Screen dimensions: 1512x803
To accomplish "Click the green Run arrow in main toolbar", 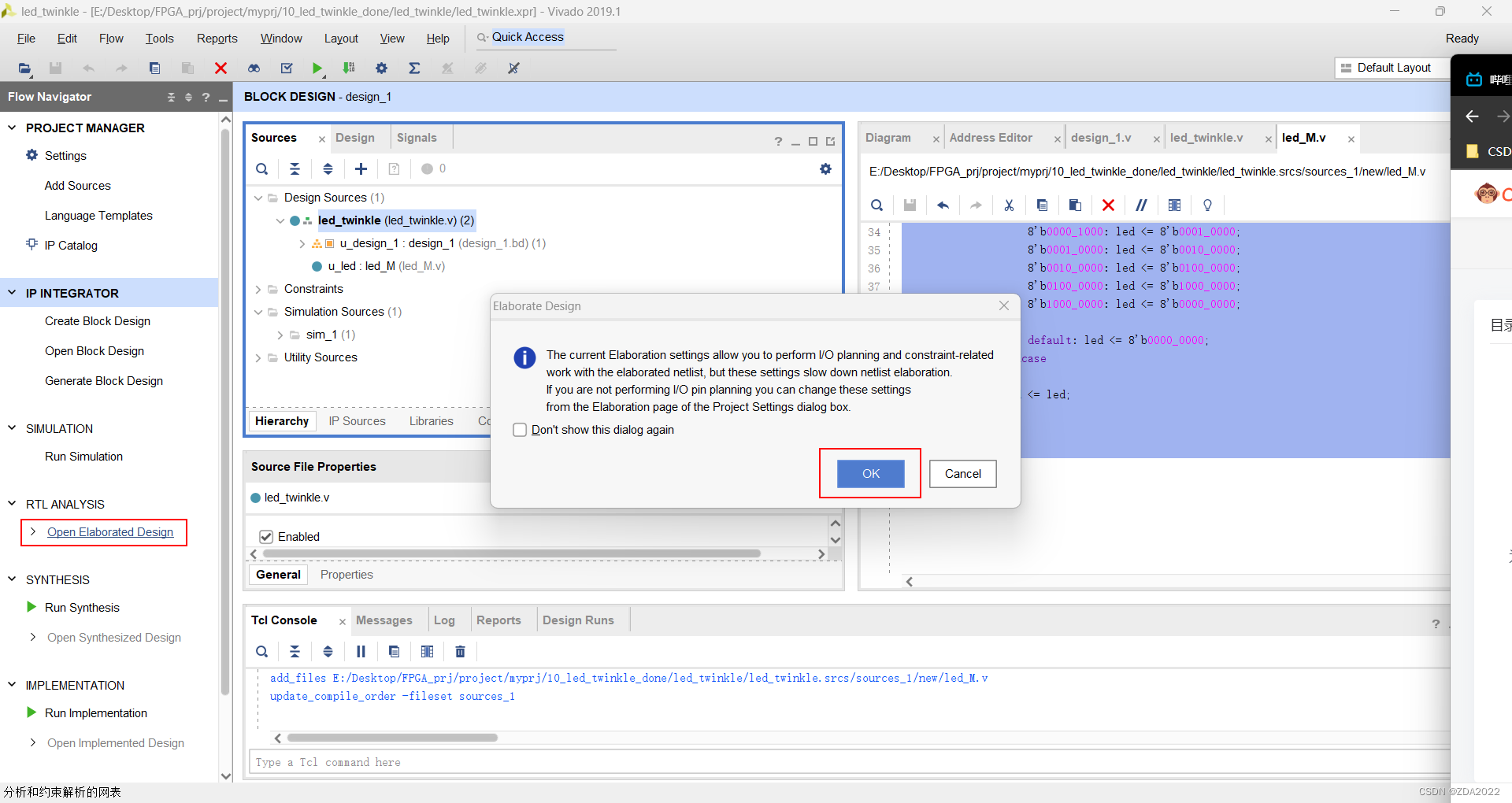I will tap(317, 68).
